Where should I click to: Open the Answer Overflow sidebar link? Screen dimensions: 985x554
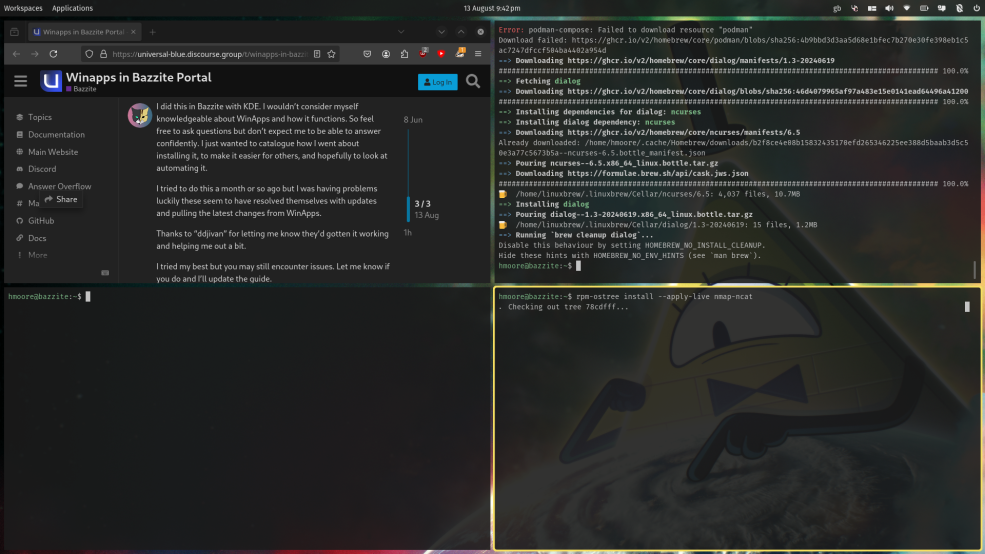(x=59, y=187)
